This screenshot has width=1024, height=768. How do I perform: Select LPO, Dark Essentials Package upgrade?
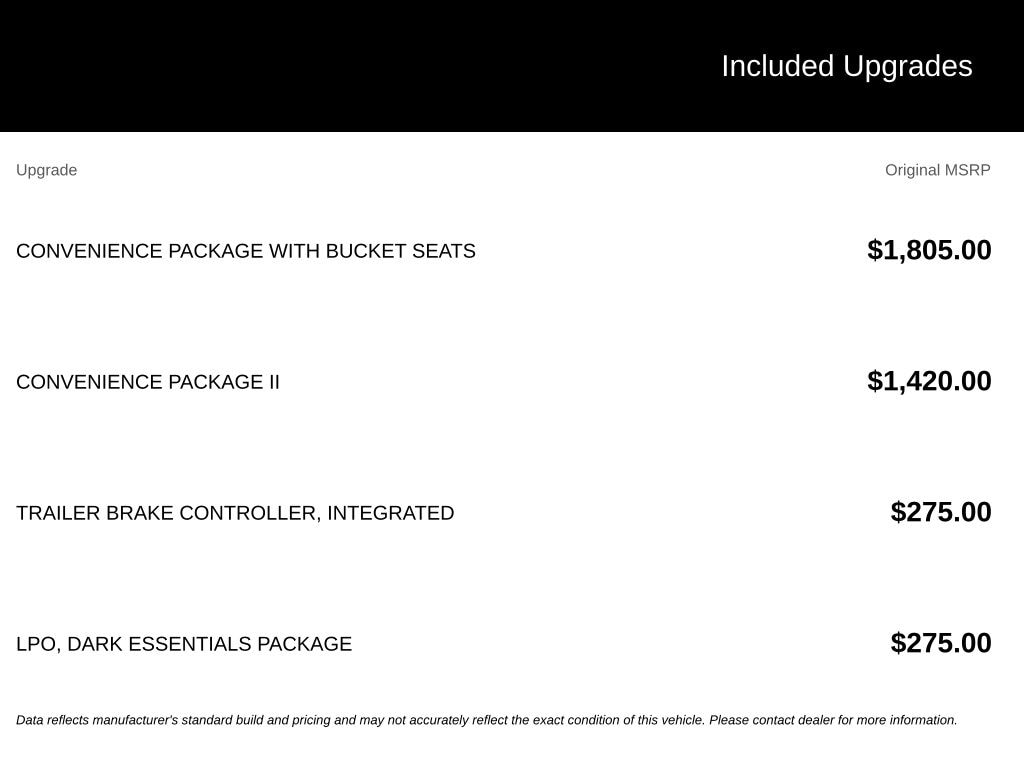[184, 644]
